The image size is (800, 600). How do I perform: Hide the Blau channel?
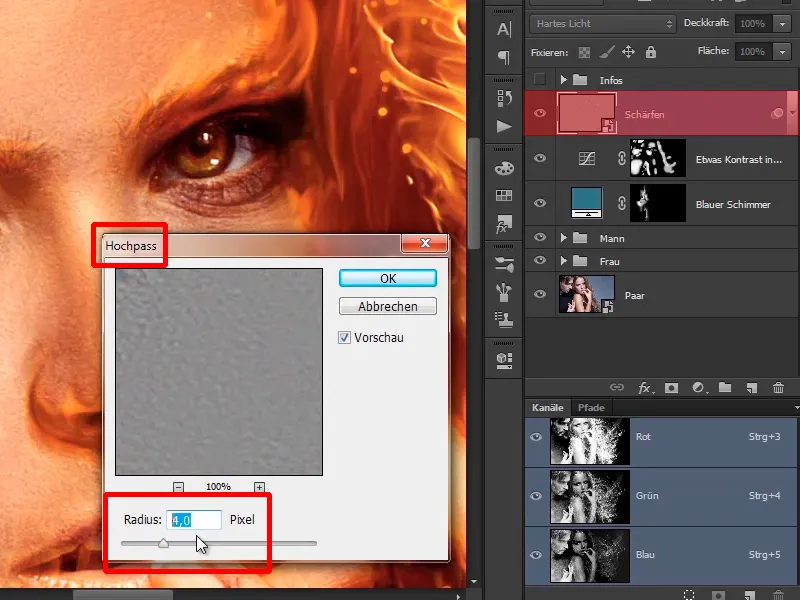pos(536,555)
